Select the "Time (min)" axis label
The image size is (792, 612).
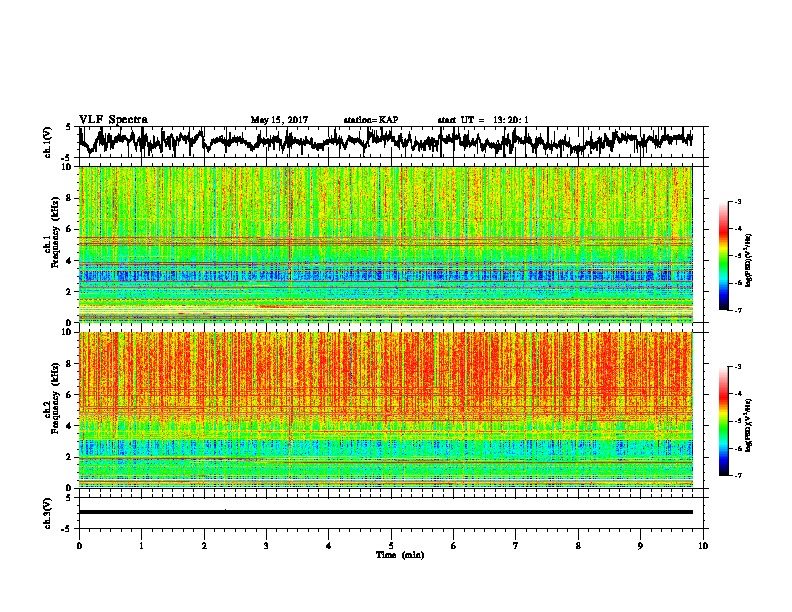pyautogui.click(x=400, y=555)
